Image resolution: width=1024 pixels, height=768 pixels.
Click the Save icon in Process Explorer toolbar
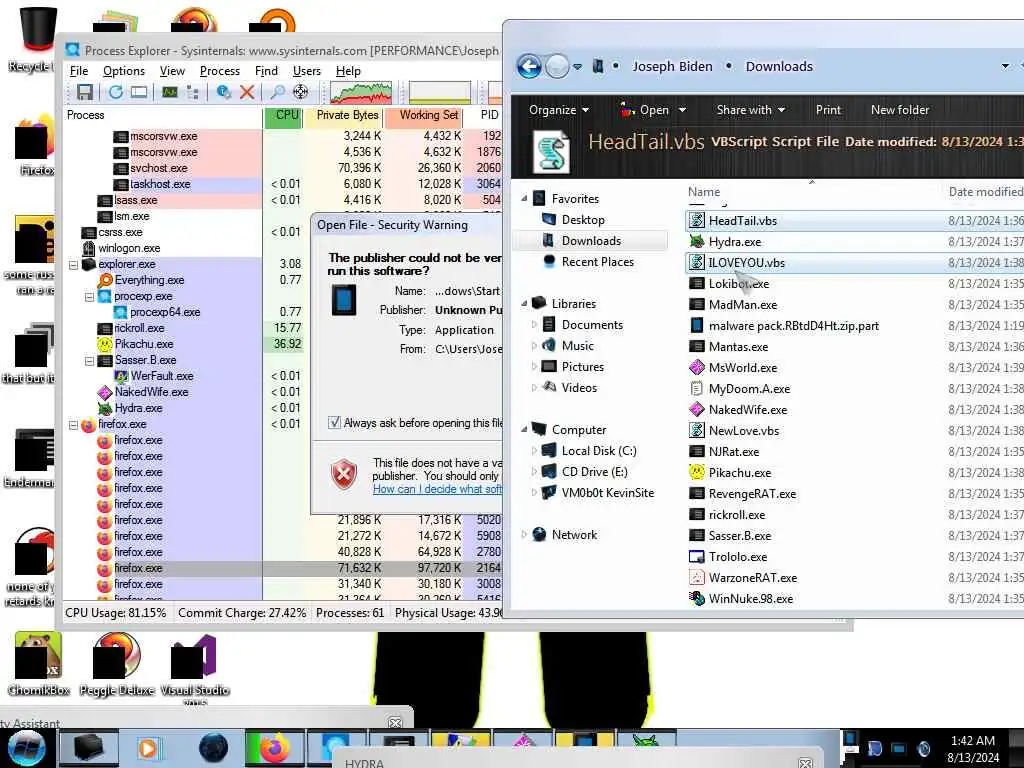85,92
